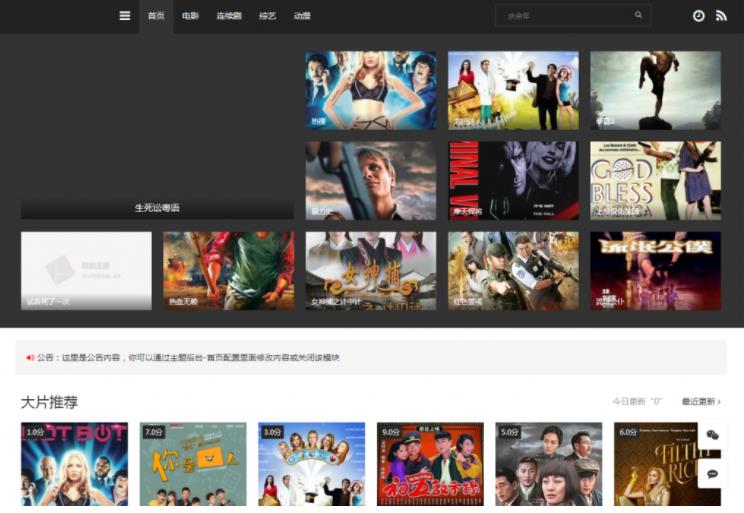This screenshot has width=744, height=513.
Task: Open the blonde woman poster in top grid
Action: point(371,91)
